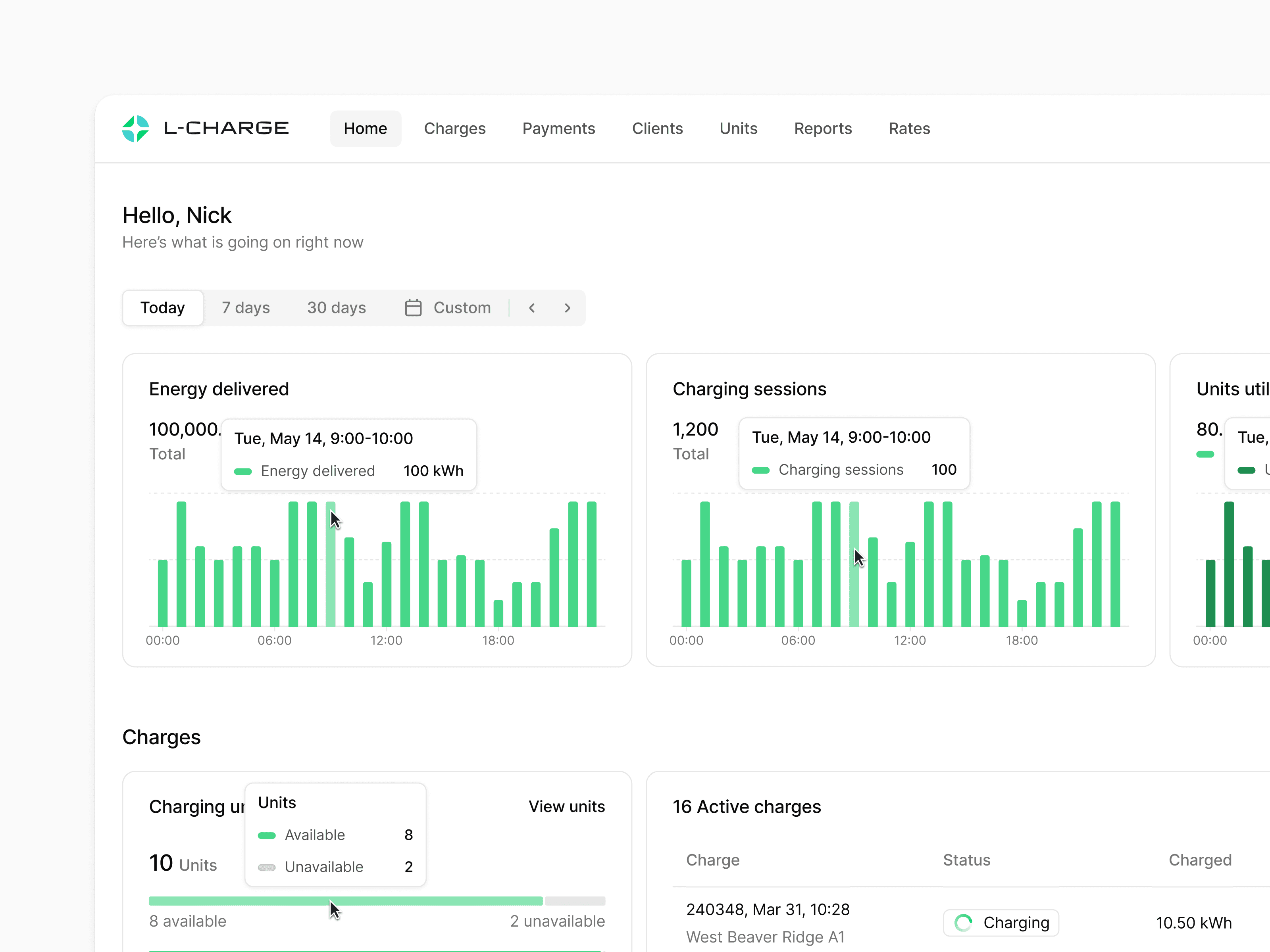
Task: Open charge 240348 row entry
Action: click(768, 910)
